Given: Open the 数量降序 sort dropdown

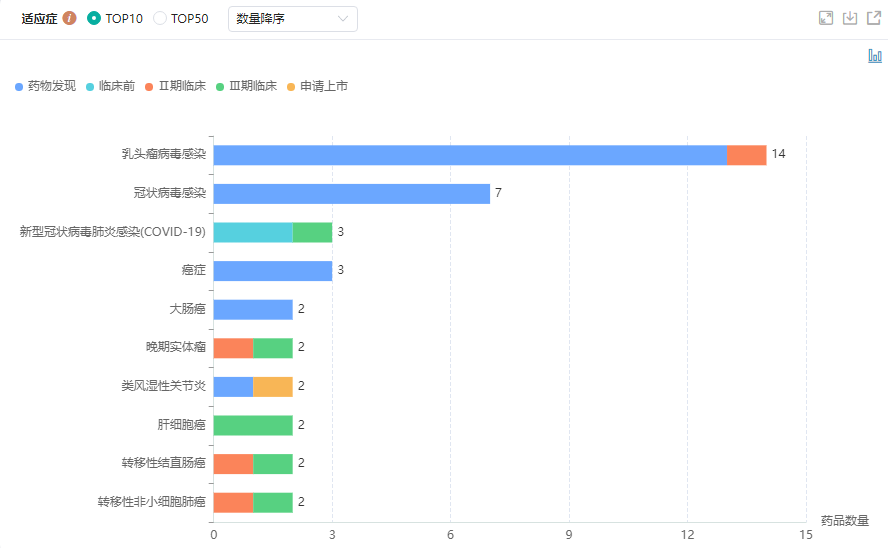Looking at the screenshot, I should pos(292,18).
